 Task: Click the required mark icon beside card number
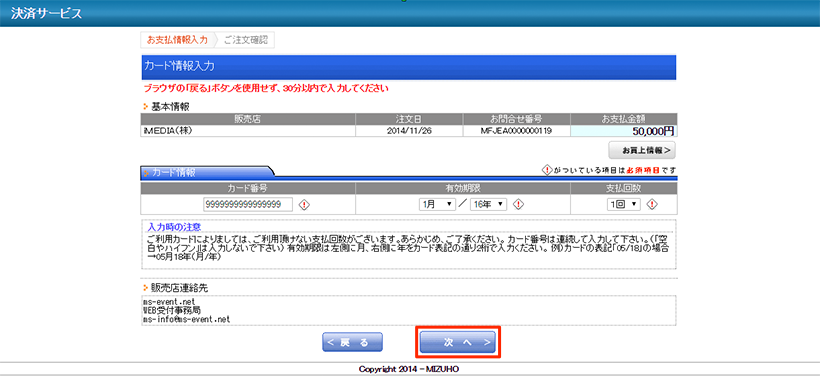304,205
